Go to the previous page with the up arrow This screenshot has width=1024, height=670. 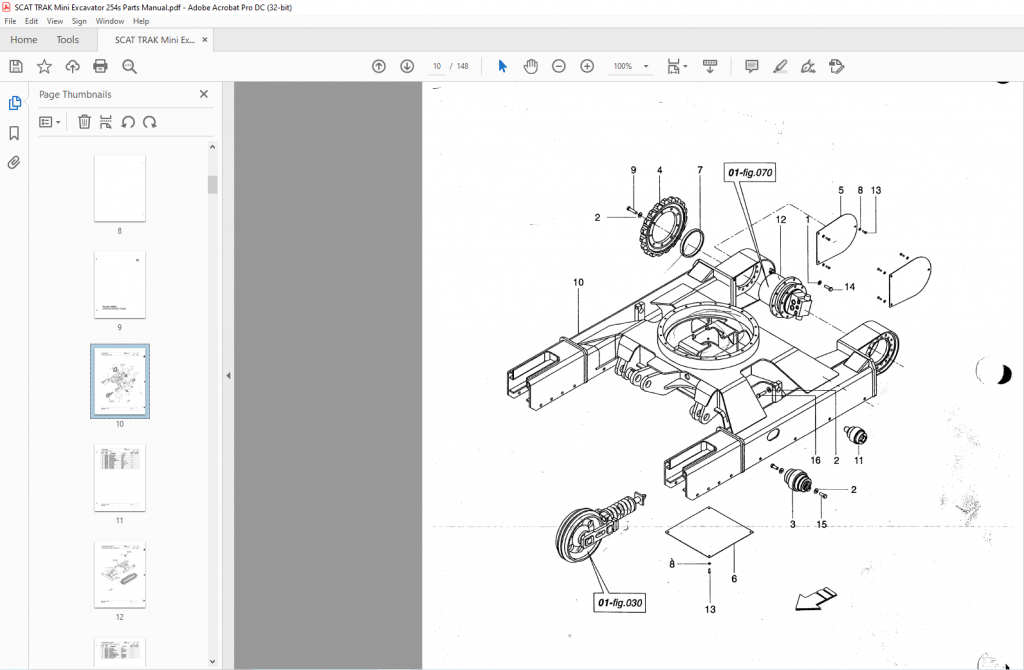pyautogui.click(x=379, y=66)
